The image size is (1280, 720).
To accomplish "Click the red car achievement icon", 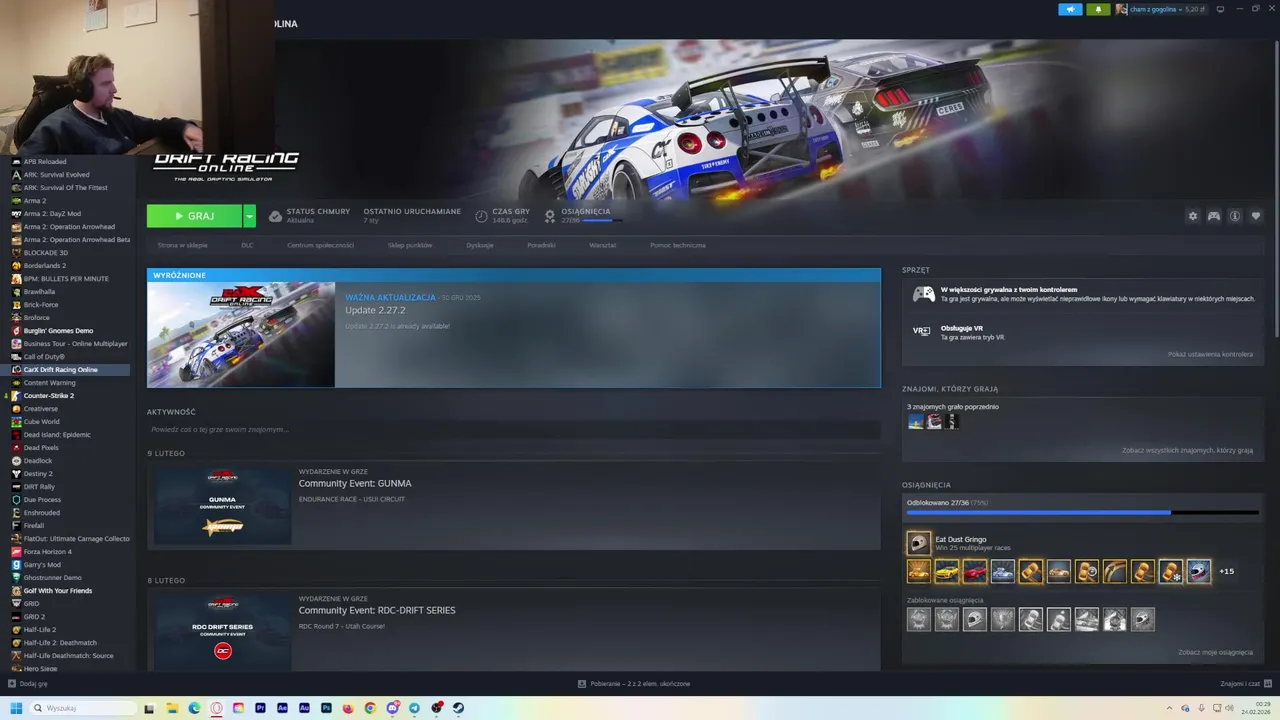I will click(974, 571).
